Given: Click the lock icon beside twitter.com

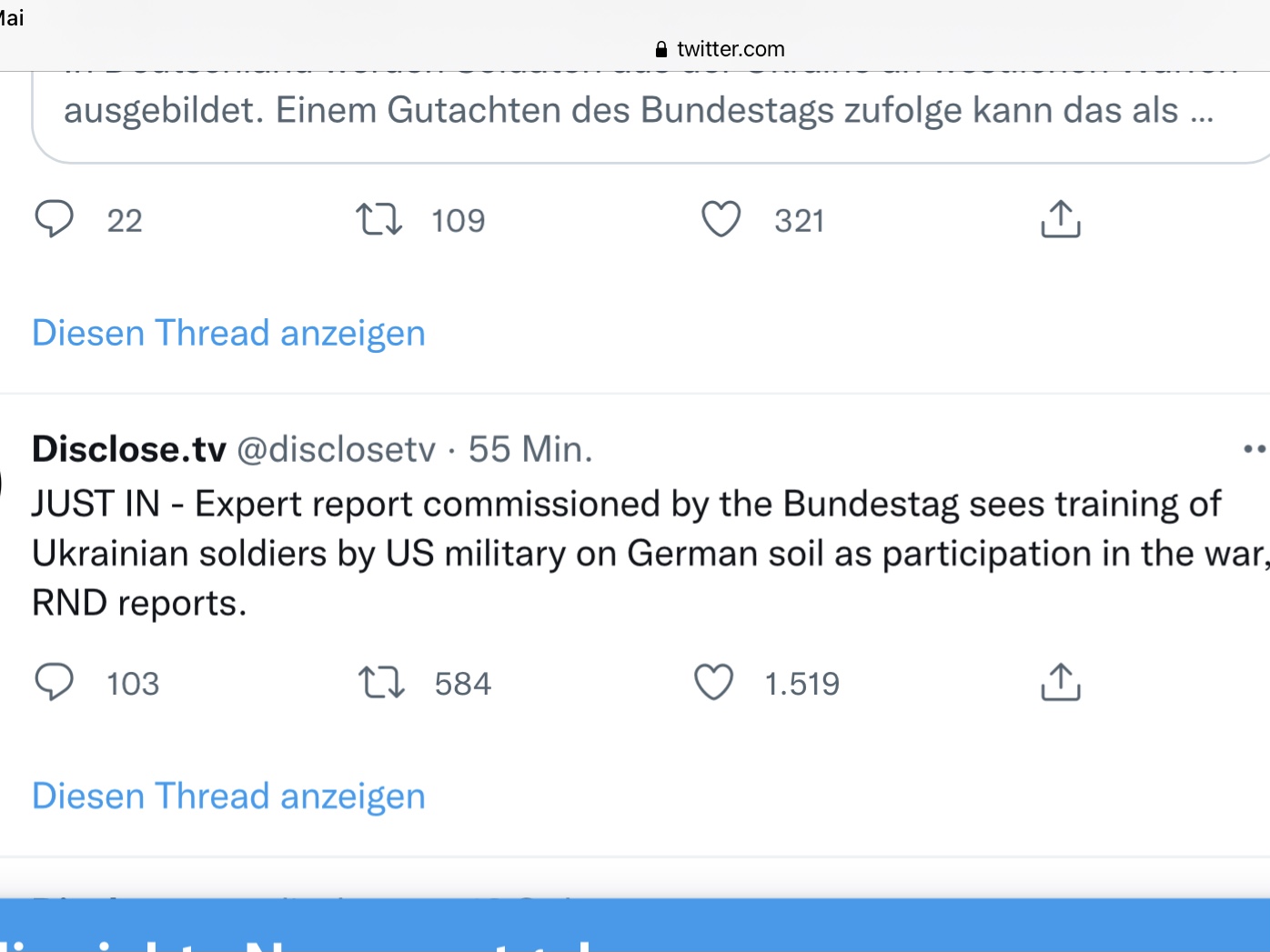Looking at the screenshot, I should point(661,49).
